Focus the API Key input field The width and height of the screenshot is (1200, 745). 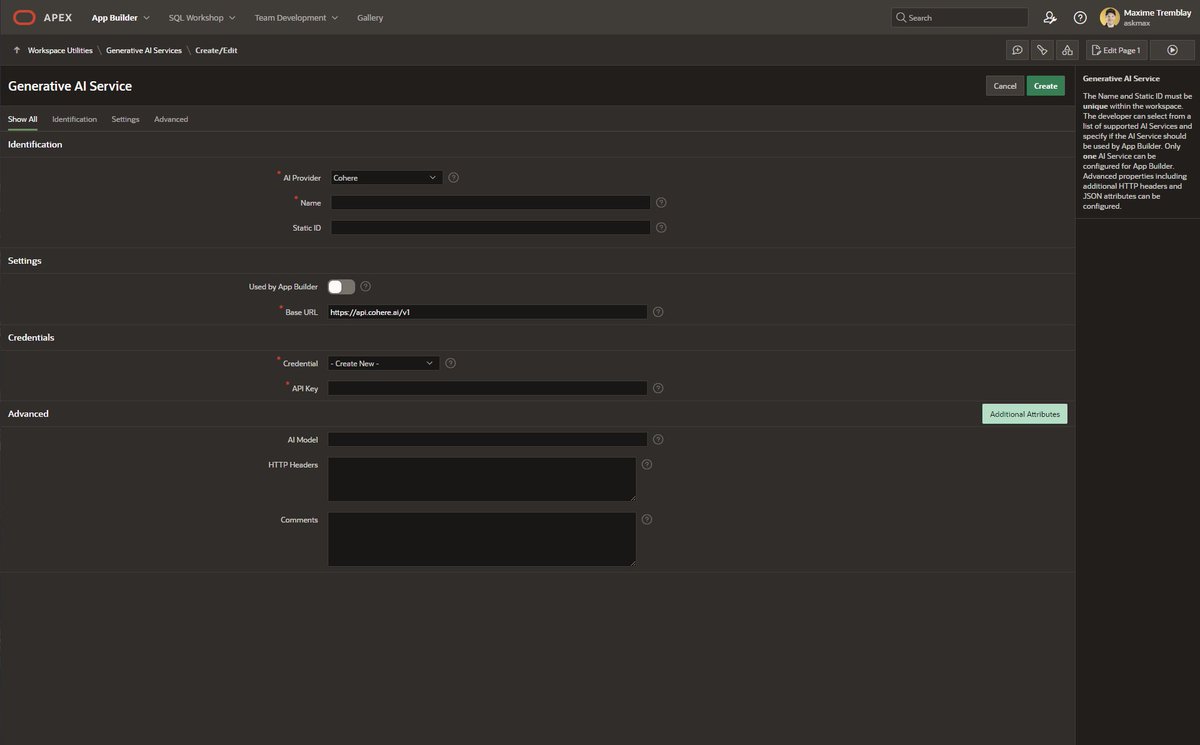(487, 388)
